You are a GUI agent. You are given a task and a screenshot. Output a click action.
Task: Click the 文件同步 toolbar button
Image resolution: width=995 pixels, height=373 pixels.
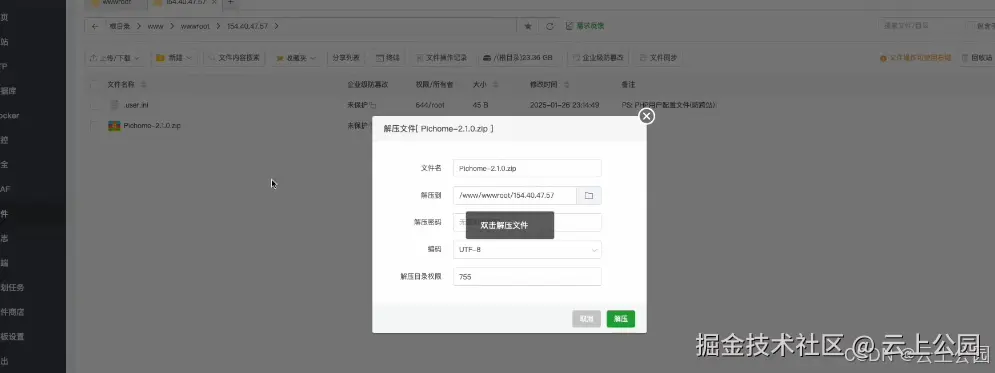659,58
